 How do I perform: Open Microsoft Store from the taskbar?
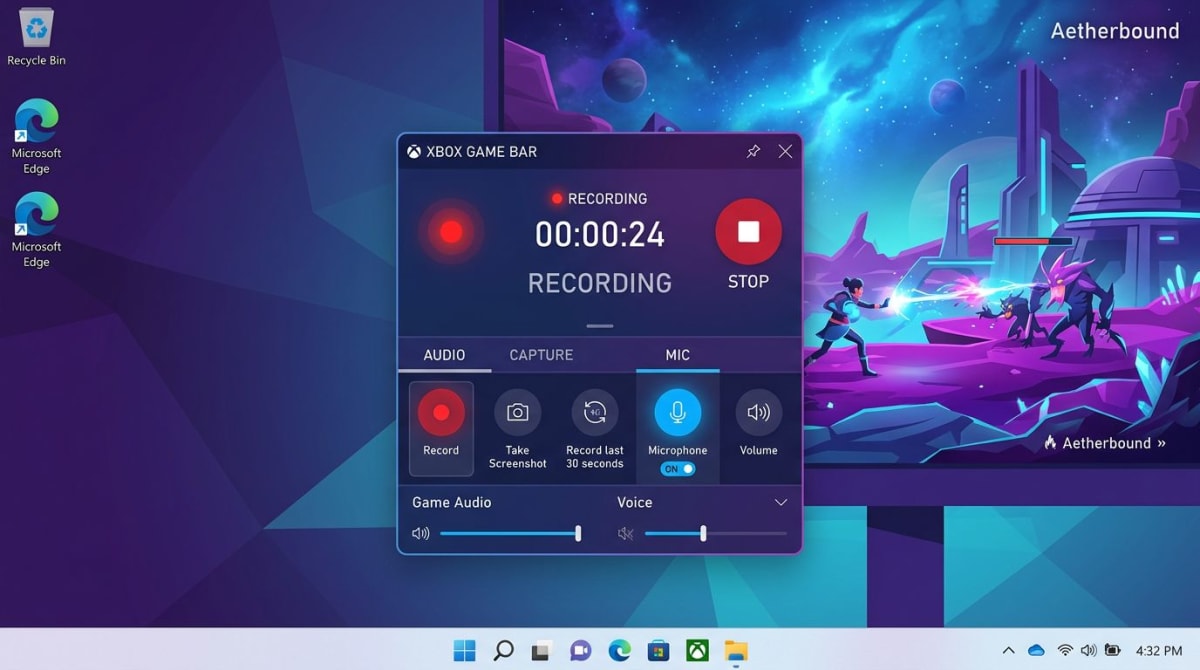[x=658, y=651]
